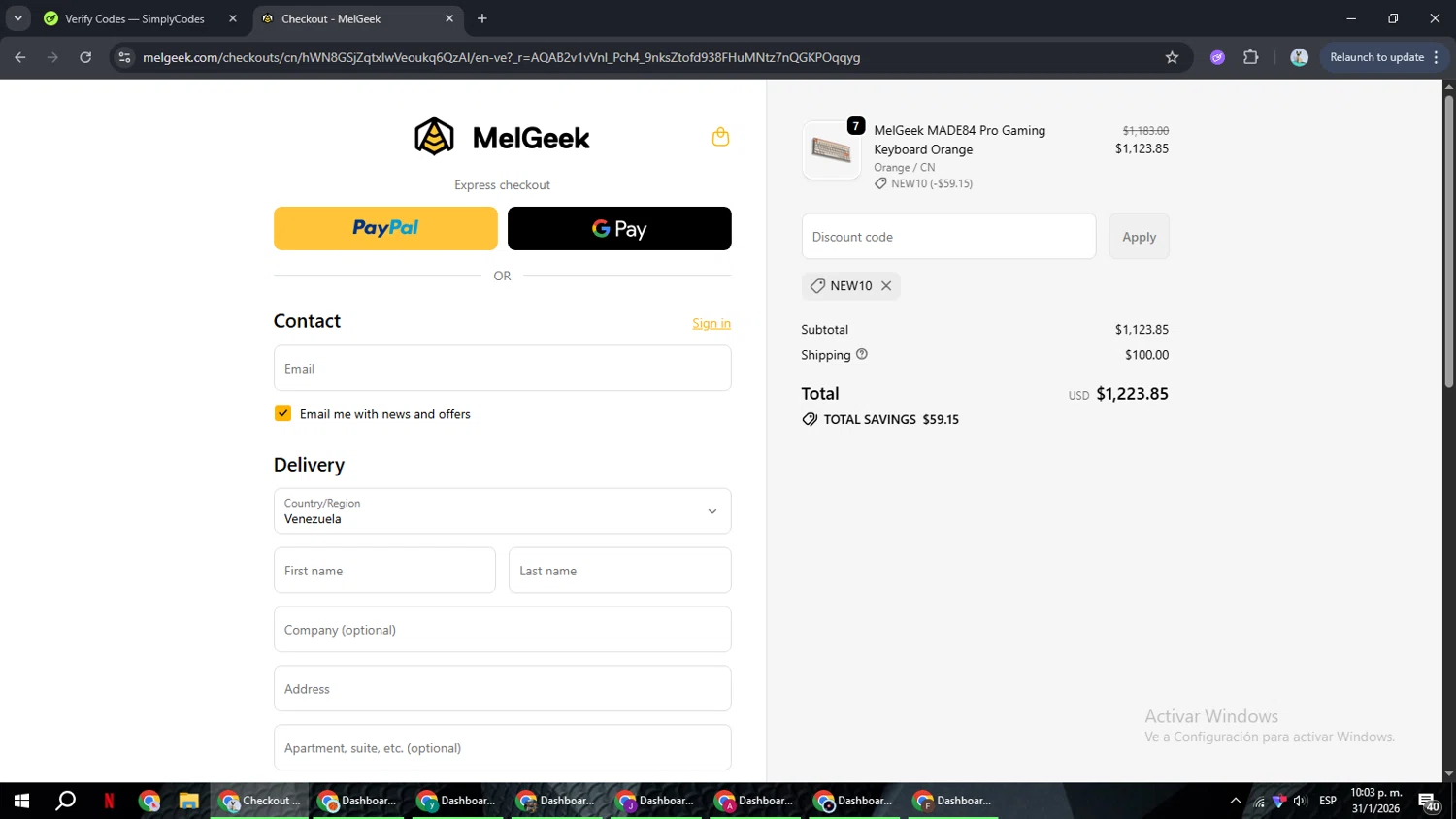Screen dimensions: 1456x819
Task: Open the network tray icon
Action: pos(1259,801)
